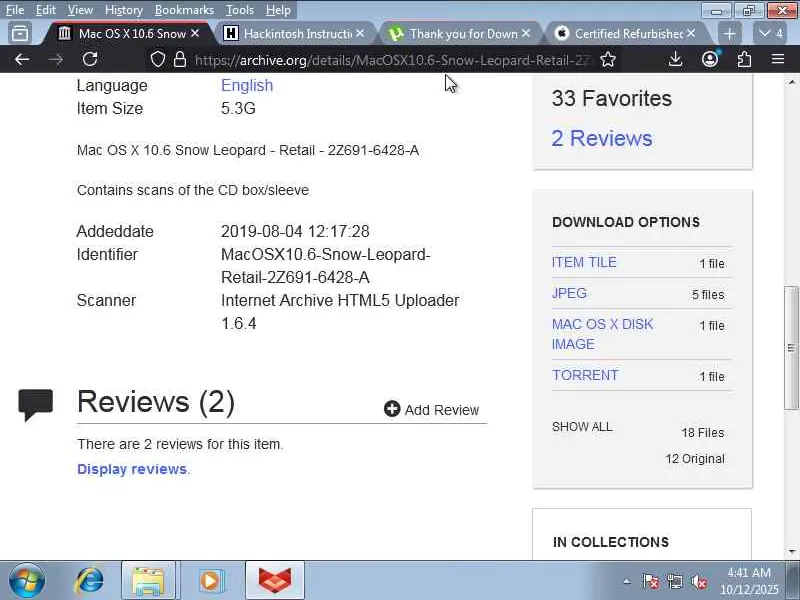Open the Bookmarks menu
800x600 pixels.
[x=184, y=10]
